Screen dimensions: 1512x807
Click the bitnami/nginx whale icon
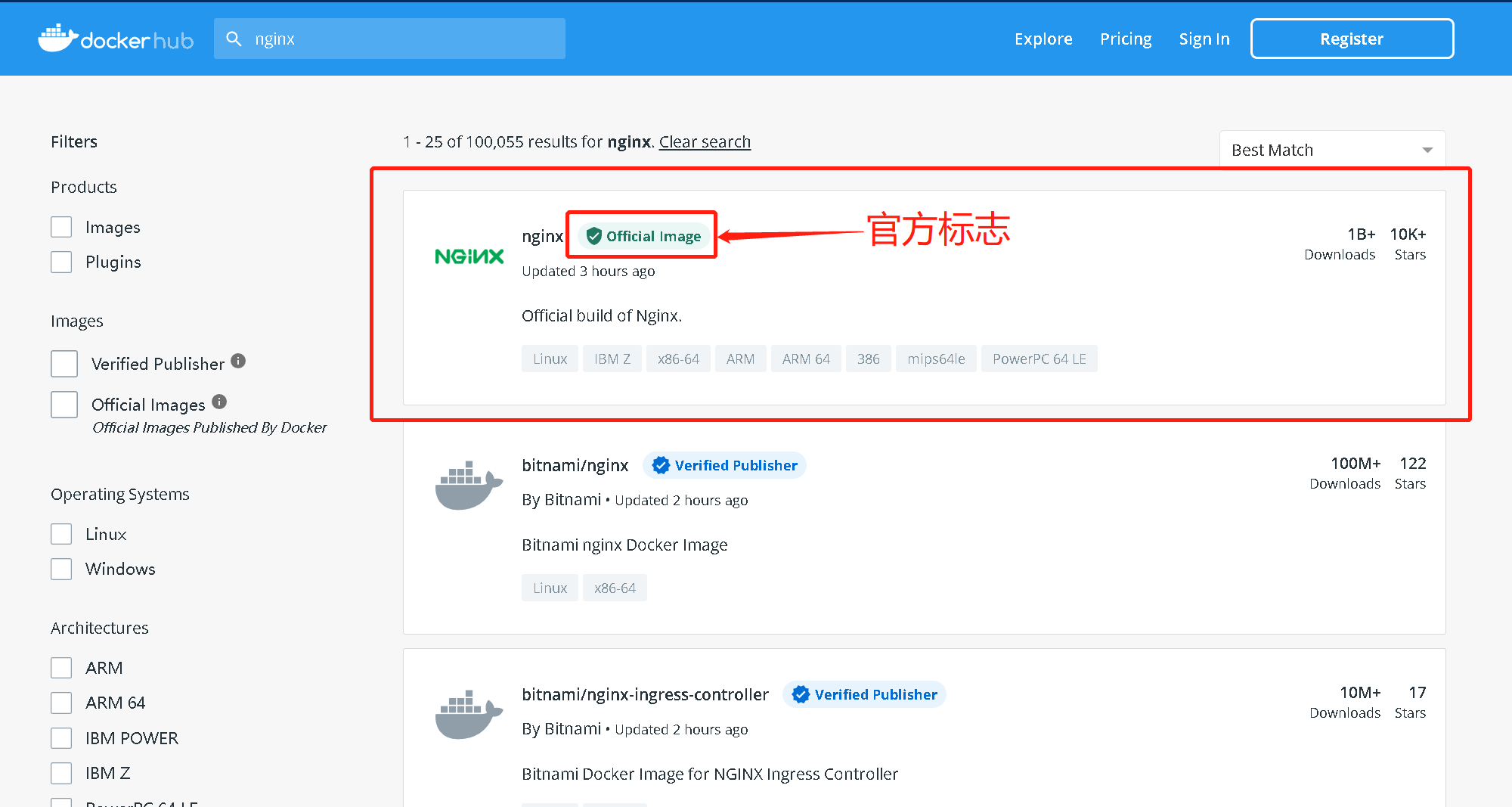coord(469,485)
